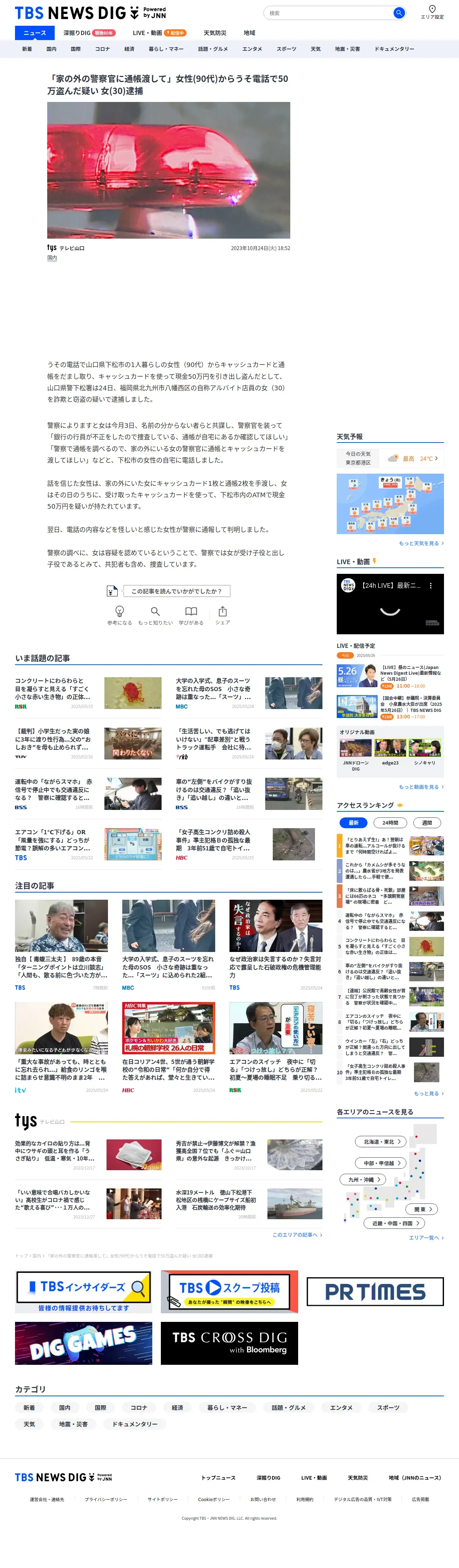Click the TBSインサイダーズ banner
459x1568 pixels.
click(84, 1292)
